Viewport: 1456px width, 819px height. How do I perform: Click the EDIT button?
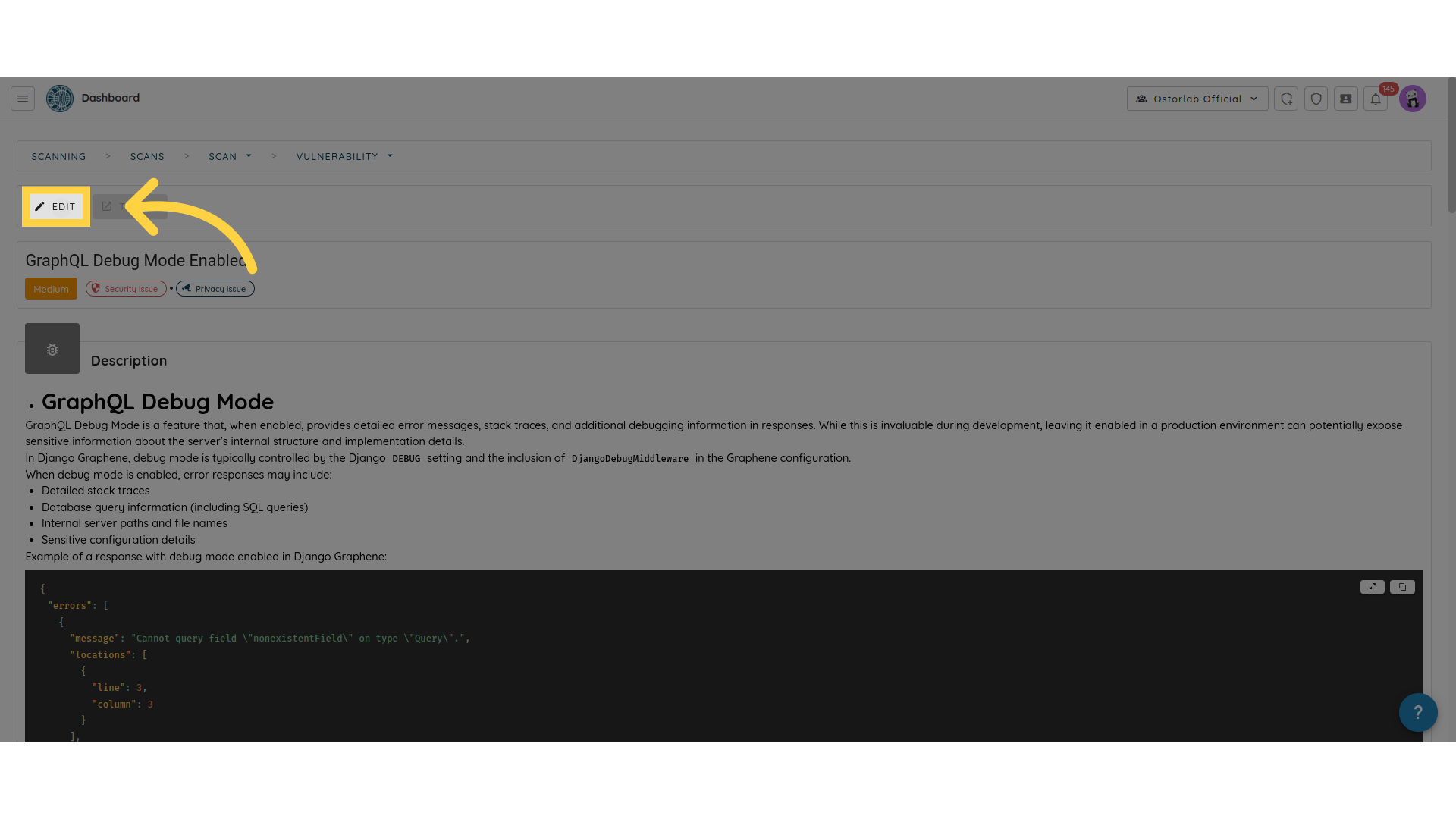pyautogui.click(x=56, y=206)
